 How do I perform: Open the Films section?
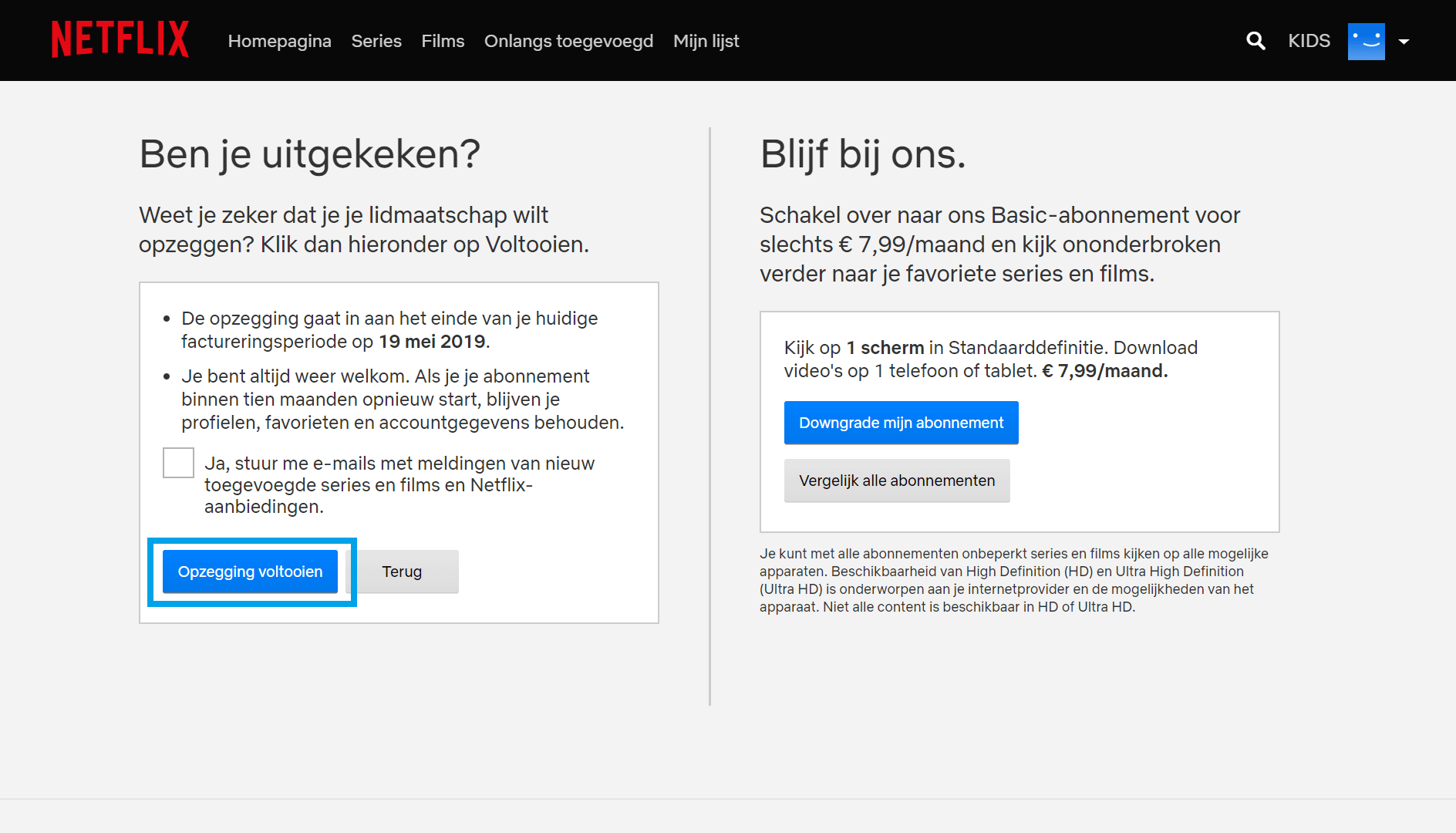tap(442, 41)
